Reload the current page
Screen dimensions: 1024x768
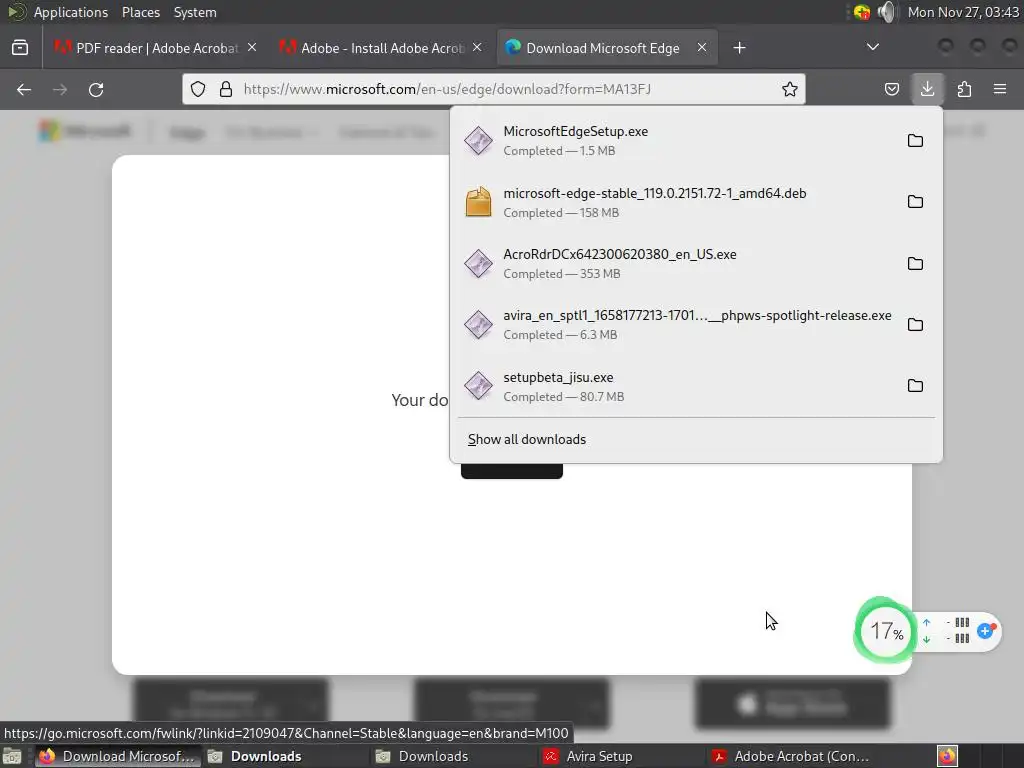[x=96, y=89]
